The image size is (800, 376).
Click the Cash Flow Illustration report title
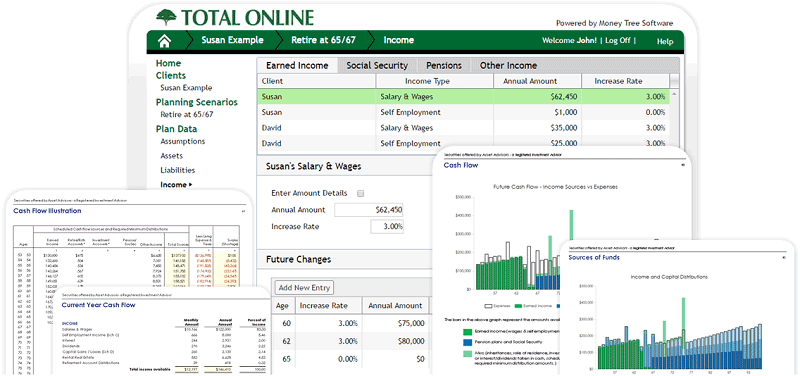pos(47,211)
